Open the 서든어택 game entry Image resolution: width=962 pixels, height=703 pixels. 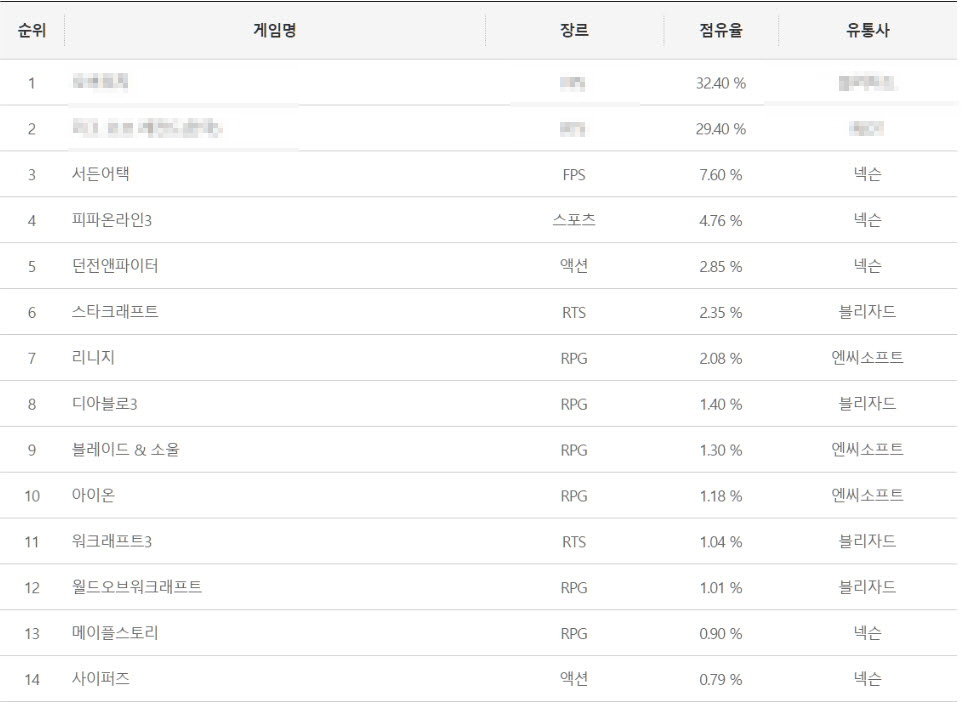click(101, 174)
